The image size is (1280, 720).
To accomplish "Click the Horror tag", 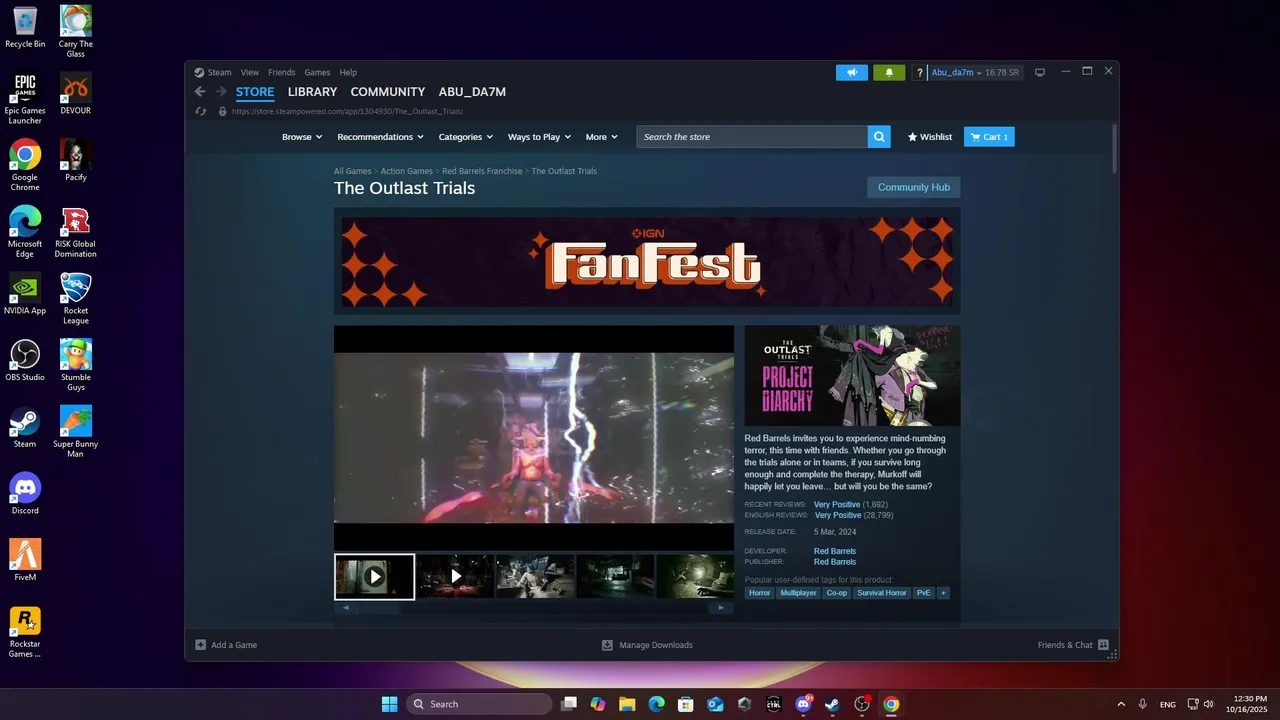I will (760, 593).
